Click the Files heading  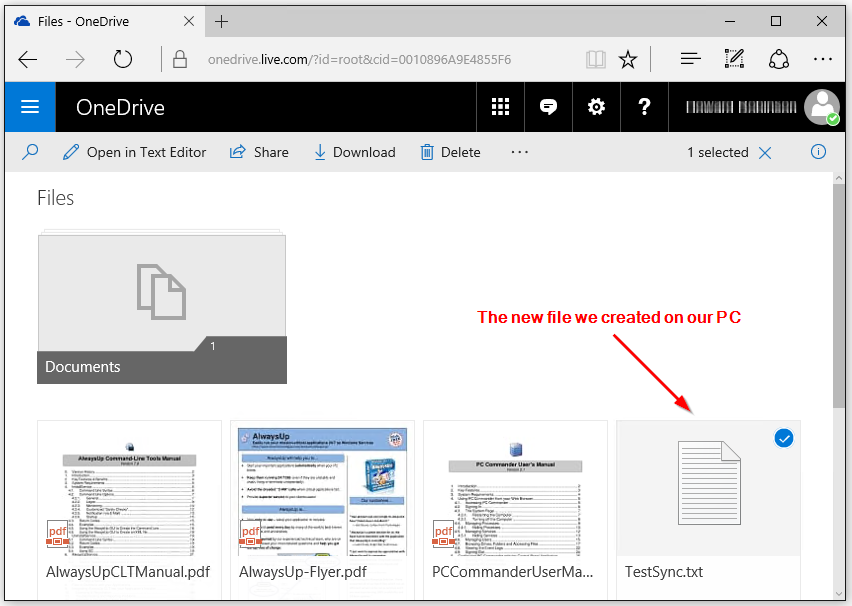pyautogui.click(x=55, y=198)
